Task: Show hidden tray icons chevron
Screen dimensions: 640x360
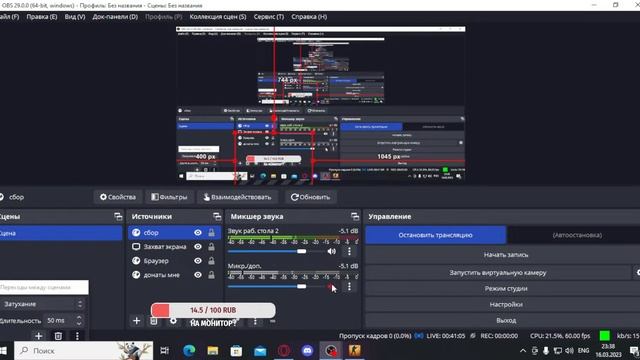Action: pos(523,351)
